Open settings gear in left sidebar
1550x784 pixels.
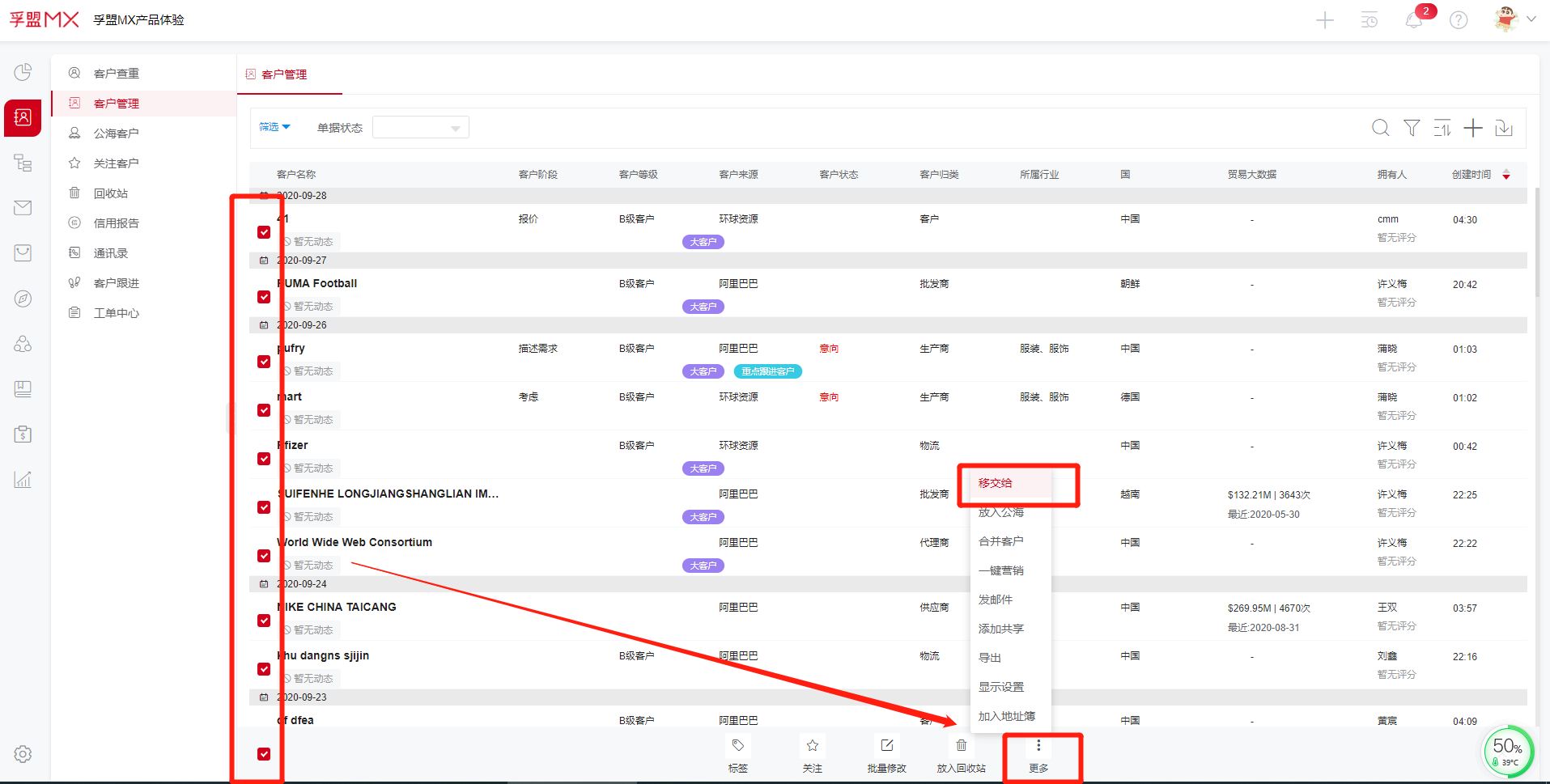tap(23, 754)
